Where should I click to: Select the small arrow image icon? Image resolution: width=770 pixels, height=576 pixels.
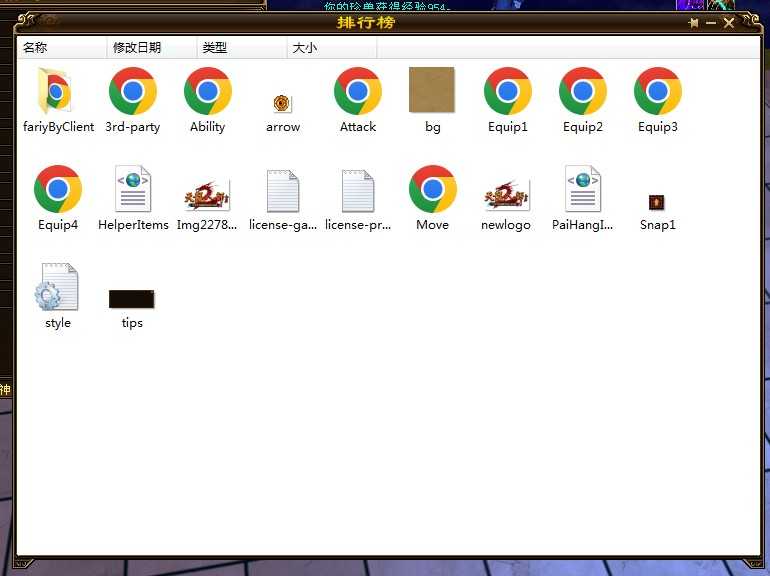pyautogui.click(x=282, y=103)
